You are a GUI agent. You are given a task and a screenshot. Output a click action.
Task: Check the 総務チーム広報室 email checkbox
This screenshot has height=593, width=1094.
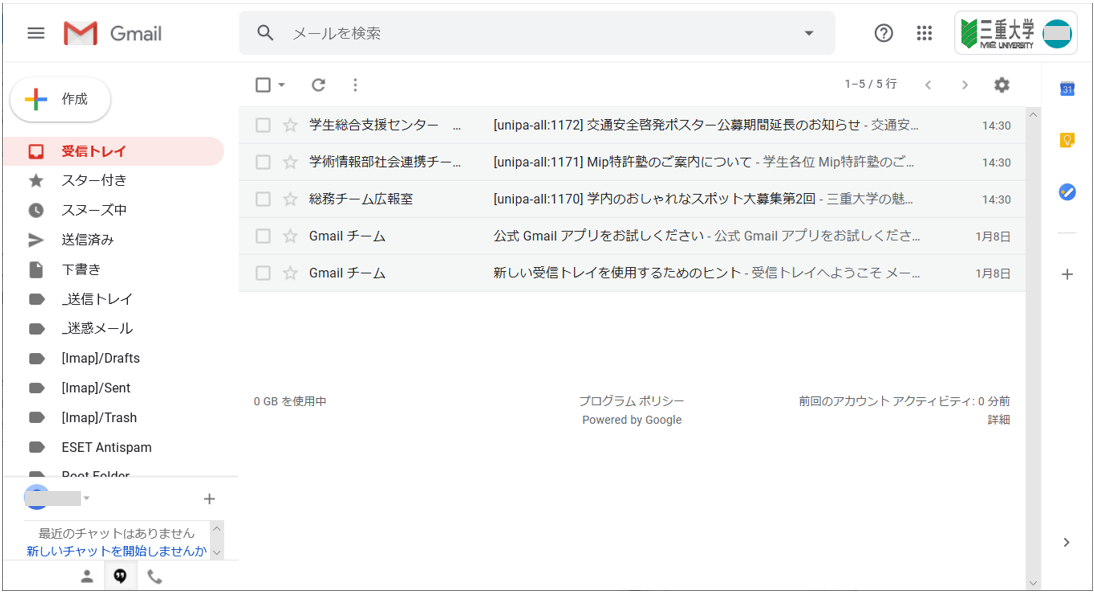[263, 199]
